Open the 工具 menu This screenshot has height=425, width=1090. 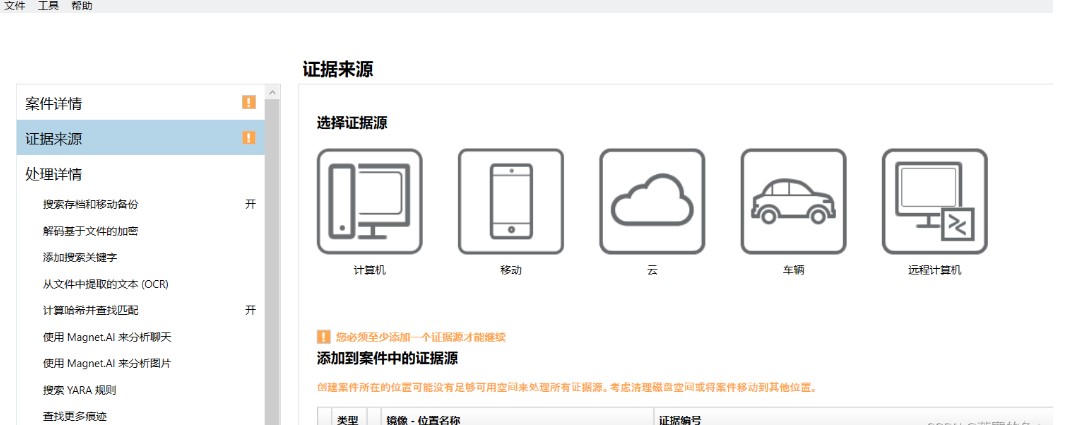click(48, 6)
